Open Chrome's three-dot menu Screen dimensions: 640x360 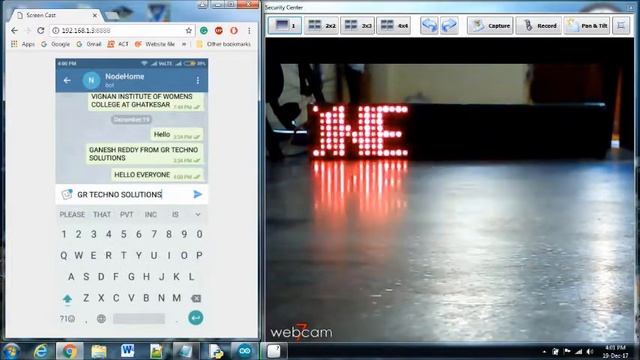pos(249,31)
